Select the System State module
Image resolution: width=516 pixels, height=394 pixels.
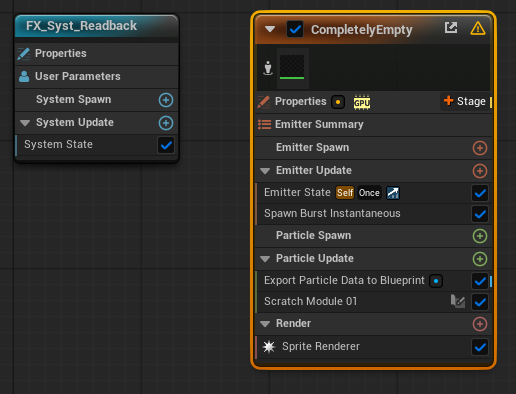point(97,145)
